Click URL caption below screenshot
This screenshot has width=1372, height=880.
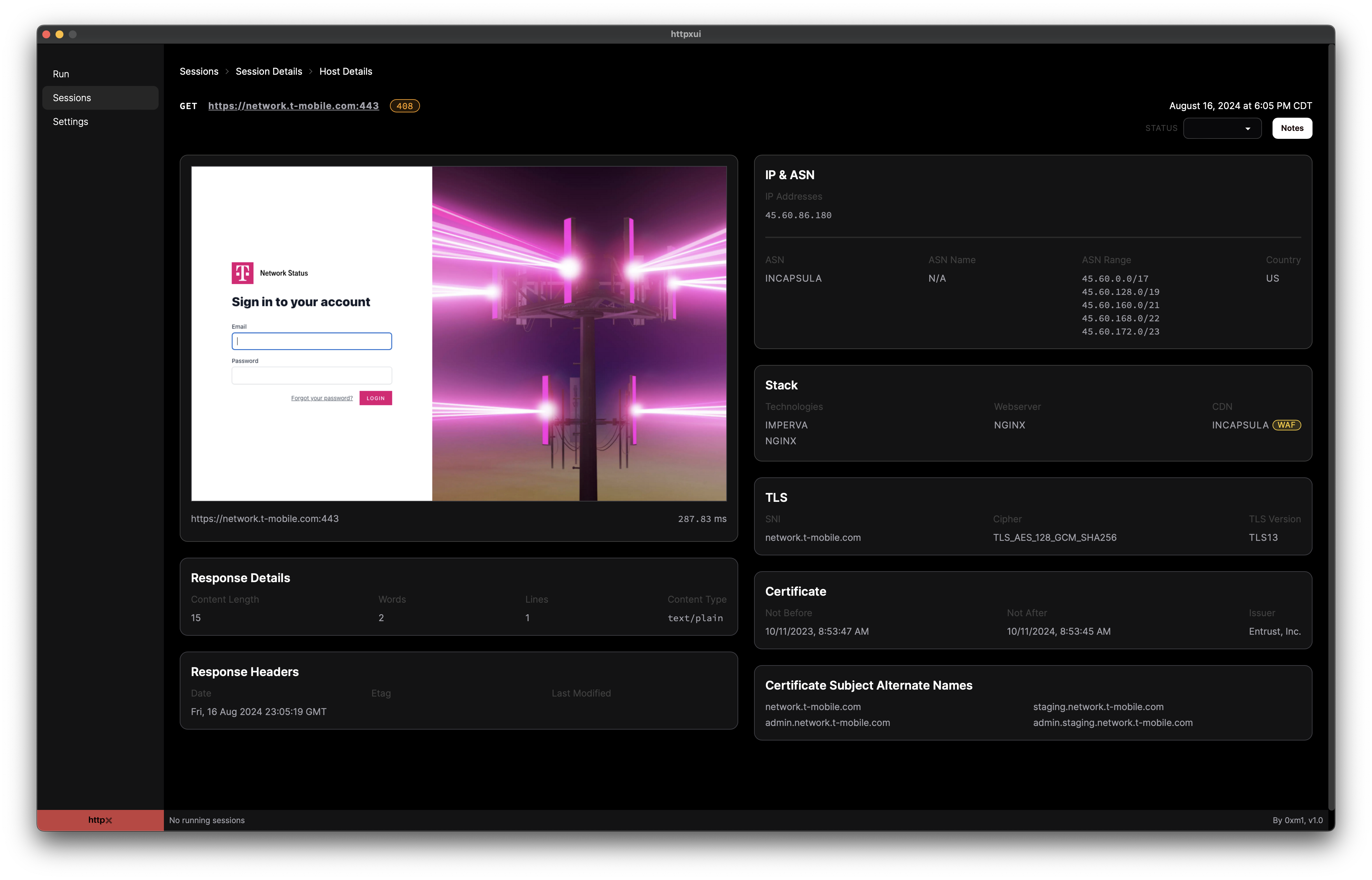(x=264, y=519)
